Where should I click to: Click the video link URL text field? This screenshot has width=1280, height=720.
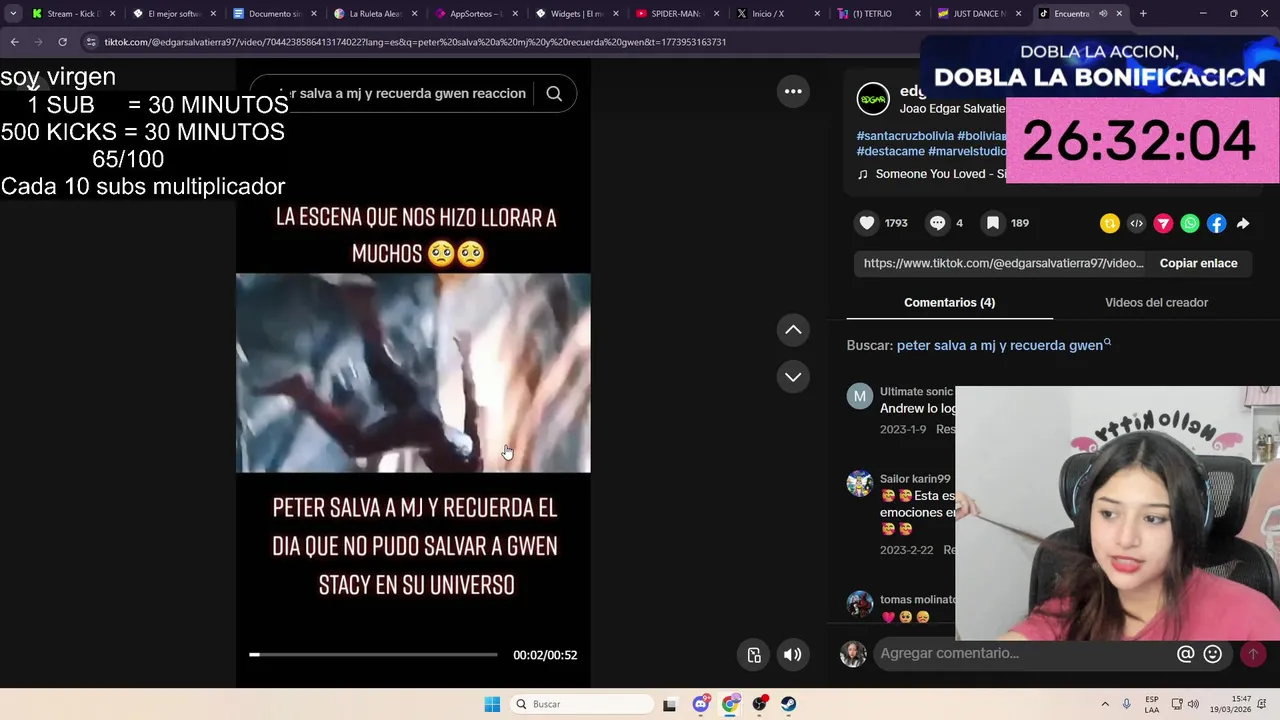(1003, 263)
